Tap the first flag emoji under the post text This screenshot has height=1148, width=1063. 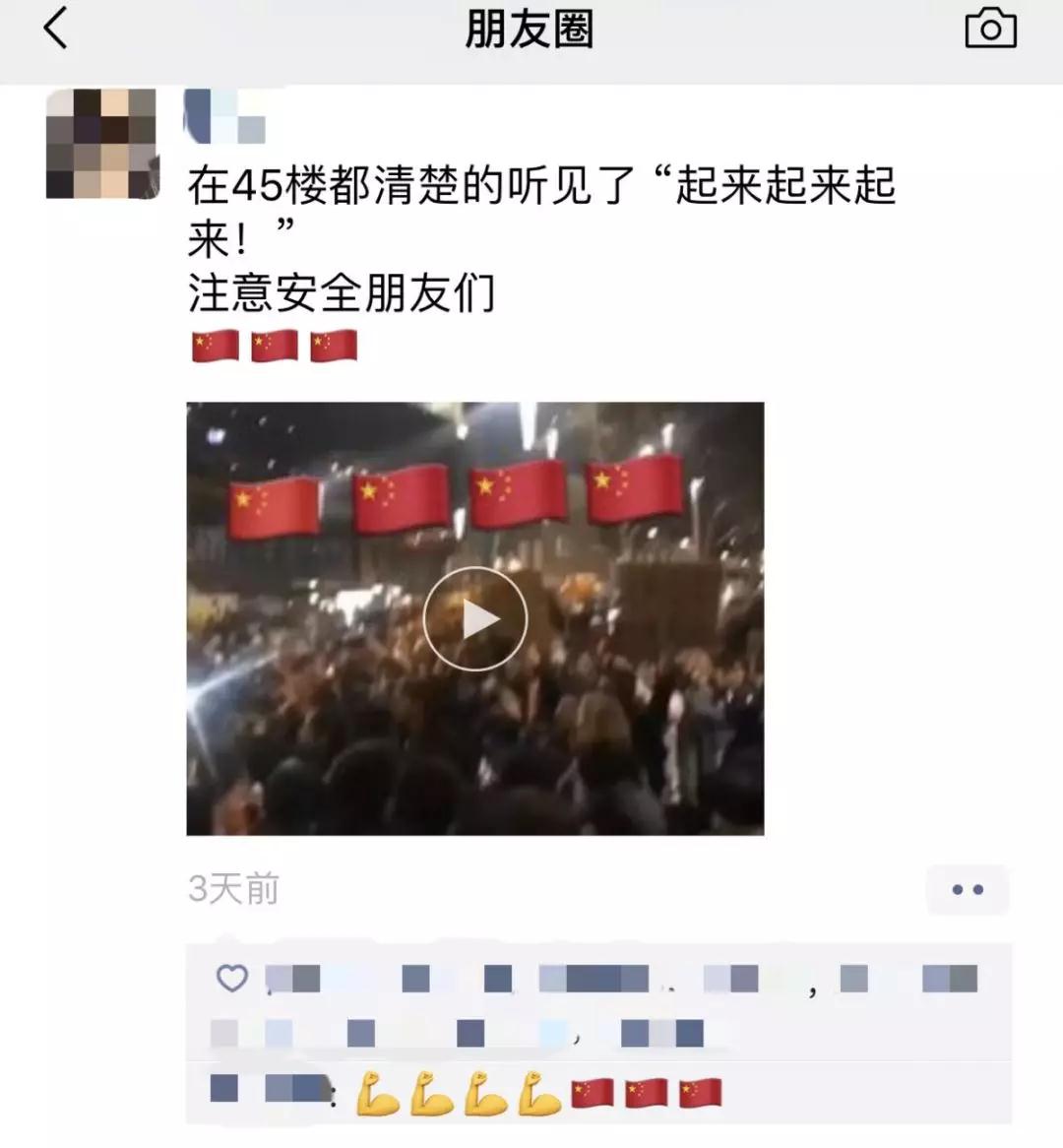coord(216,346)
